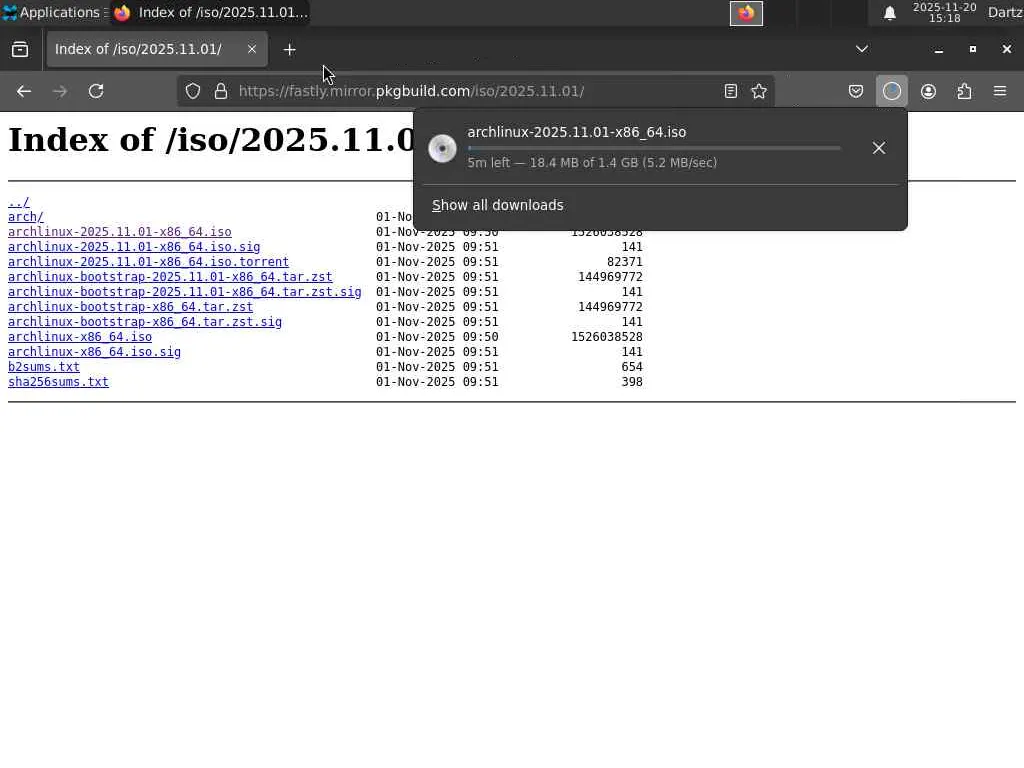1024x768 pixels.
Task: Cancel the archlinux ISO download
Action: pyautogui.click(x=878, y=148)
